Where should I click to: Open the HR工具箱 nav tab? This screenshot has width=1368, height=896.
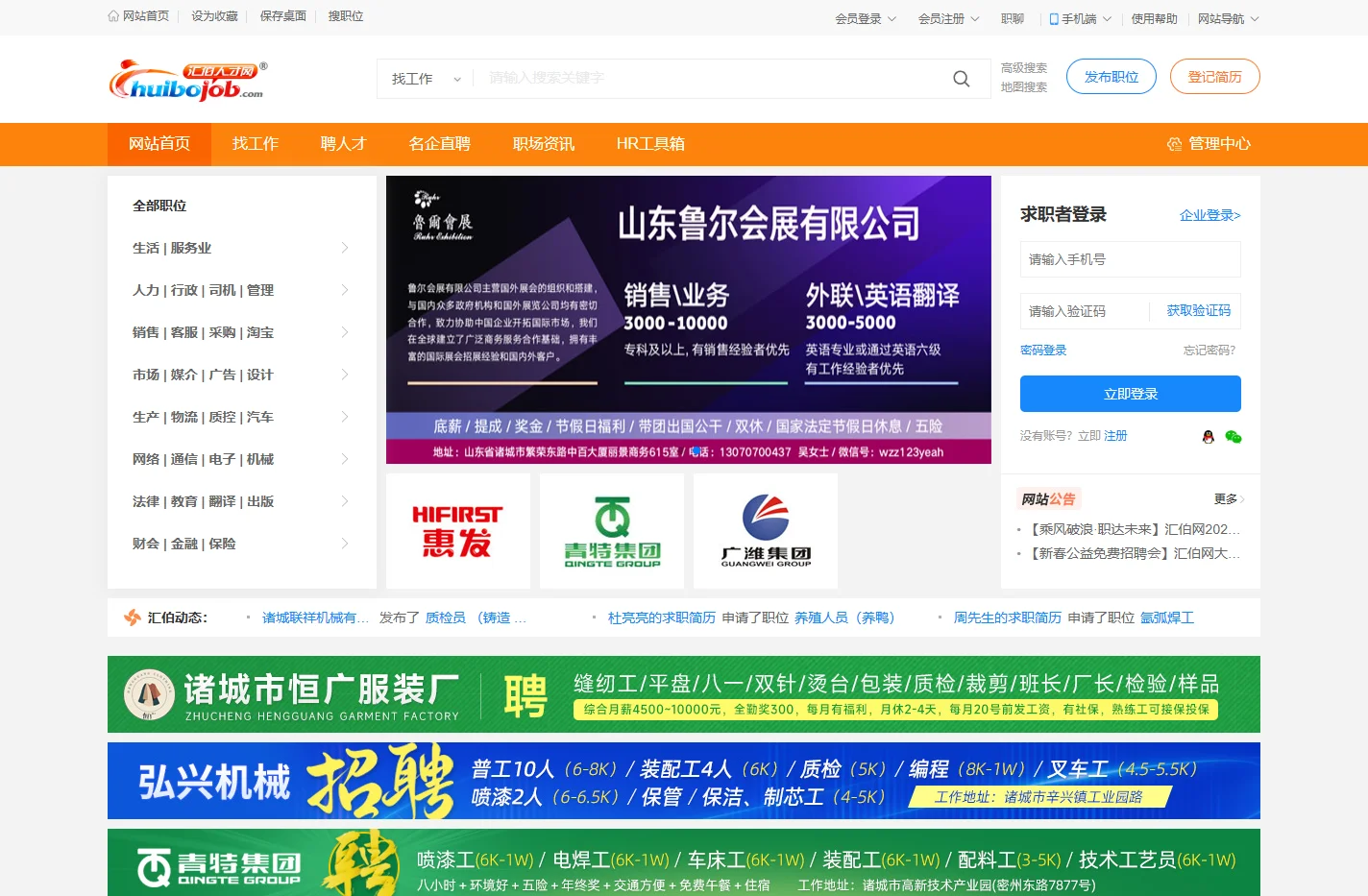(650, 144)
